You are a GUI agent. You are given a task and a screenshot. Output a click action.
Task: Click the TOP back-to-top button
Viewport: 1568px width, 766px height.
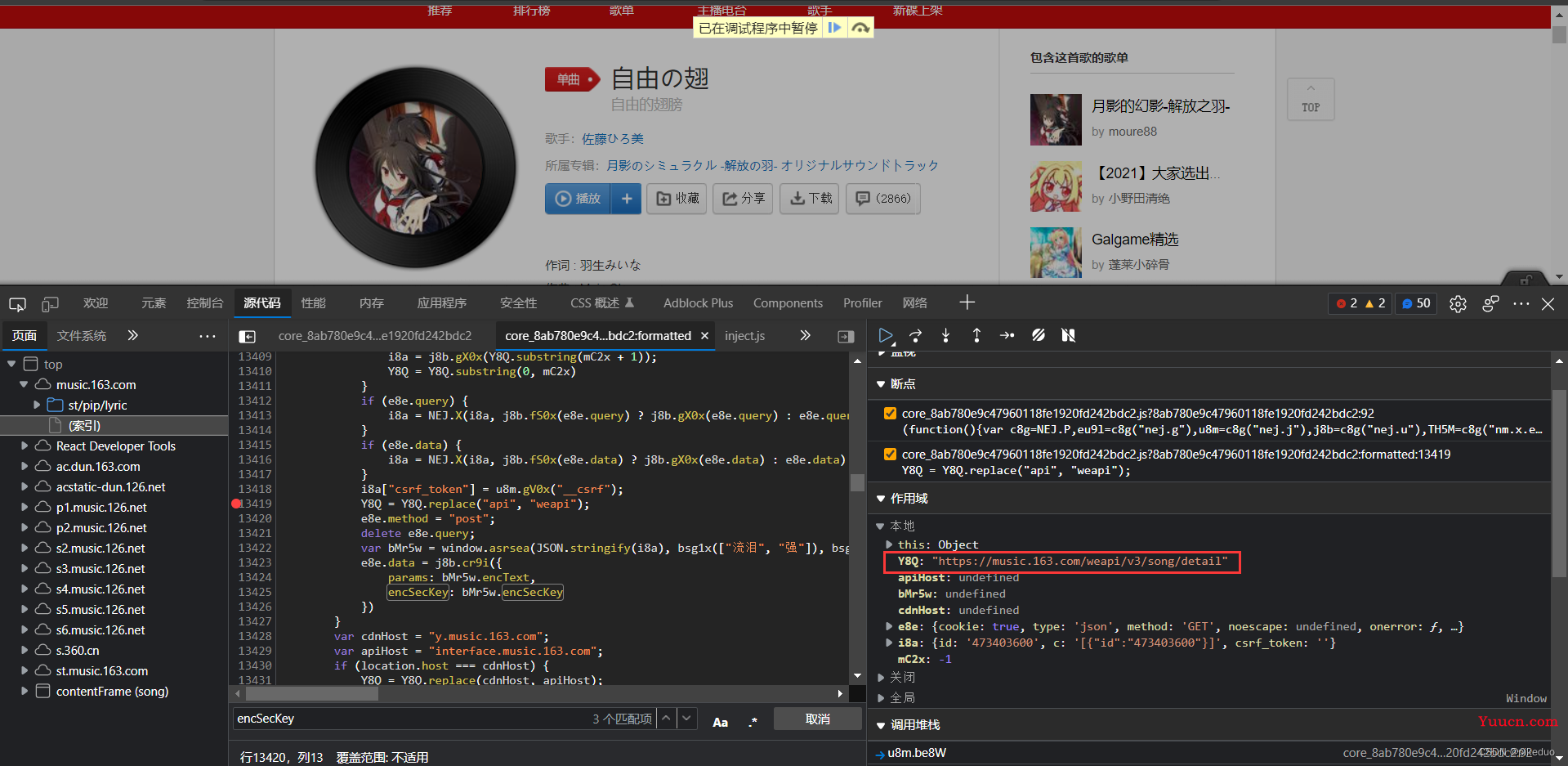click(1311, 100)
